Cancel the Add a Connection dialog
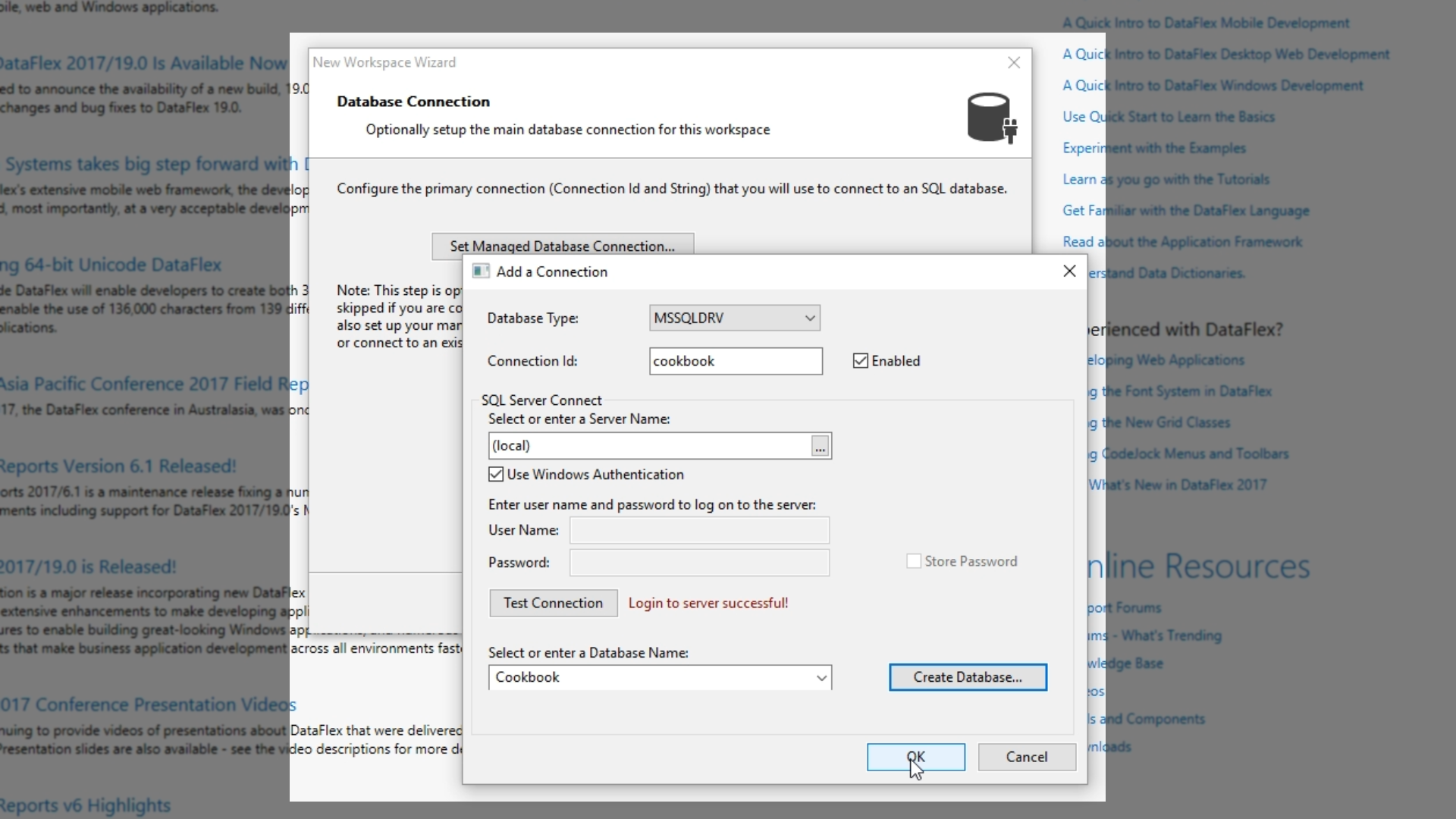 point(1026,757)
